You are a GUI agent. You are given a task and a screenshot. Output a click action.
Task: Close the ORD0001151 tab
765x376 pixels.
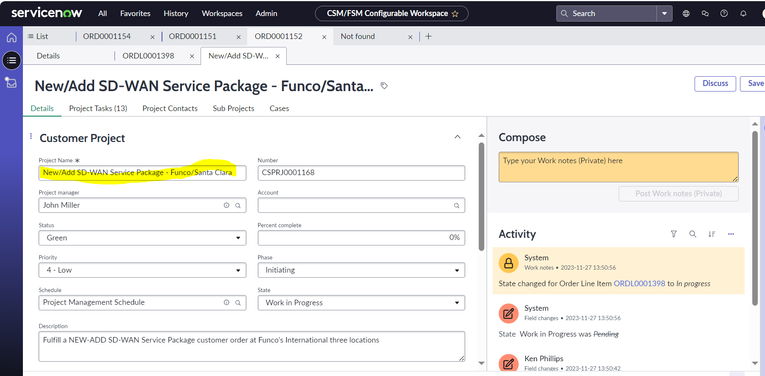(238, 37)
